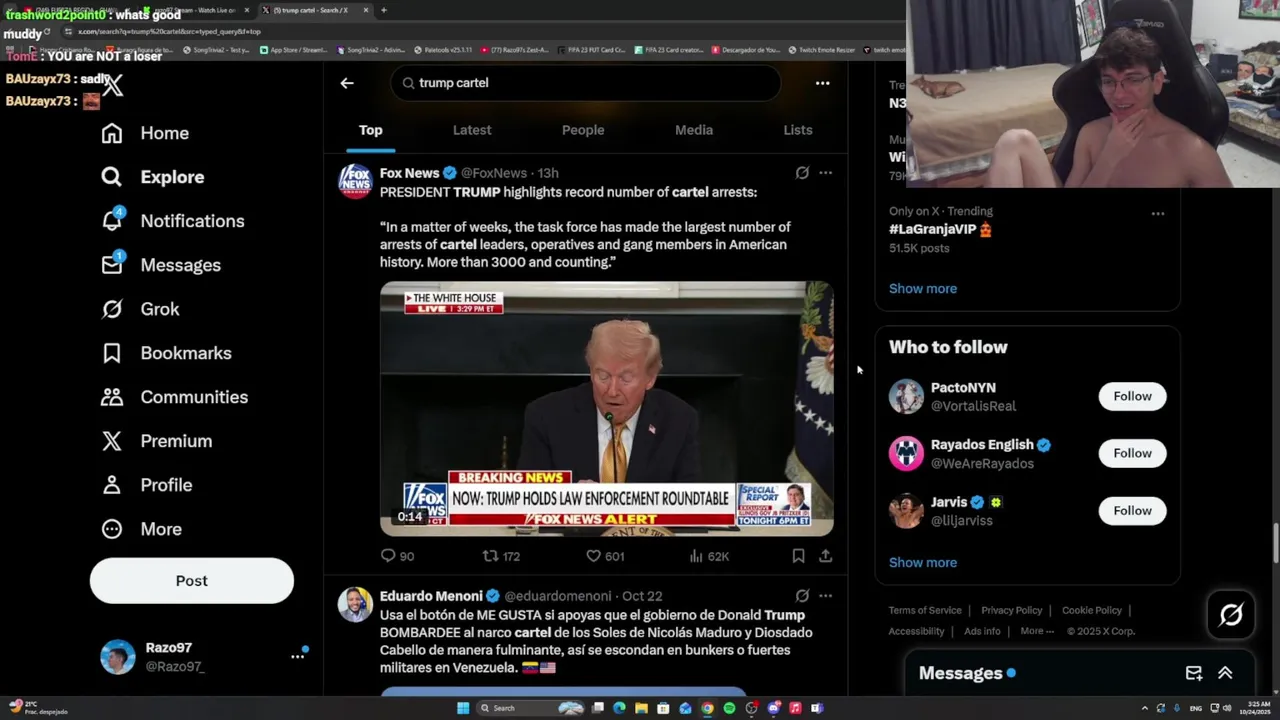Open the Fox News account name link

(x=409, y=173)
